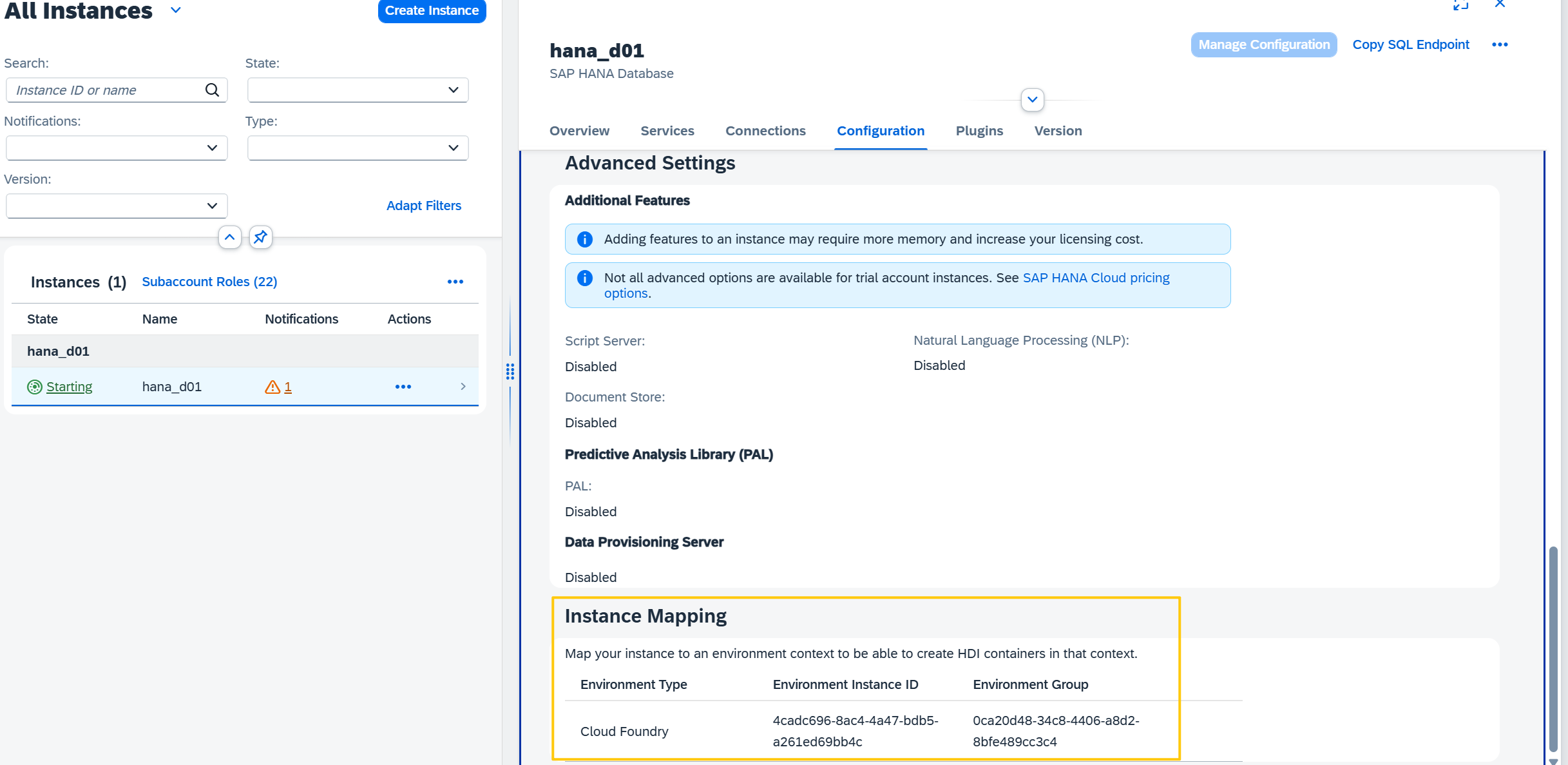Click the warning notification icon for hana_d01
Viewport: 1568px width, 765px height.
click(x=272, y=387)
